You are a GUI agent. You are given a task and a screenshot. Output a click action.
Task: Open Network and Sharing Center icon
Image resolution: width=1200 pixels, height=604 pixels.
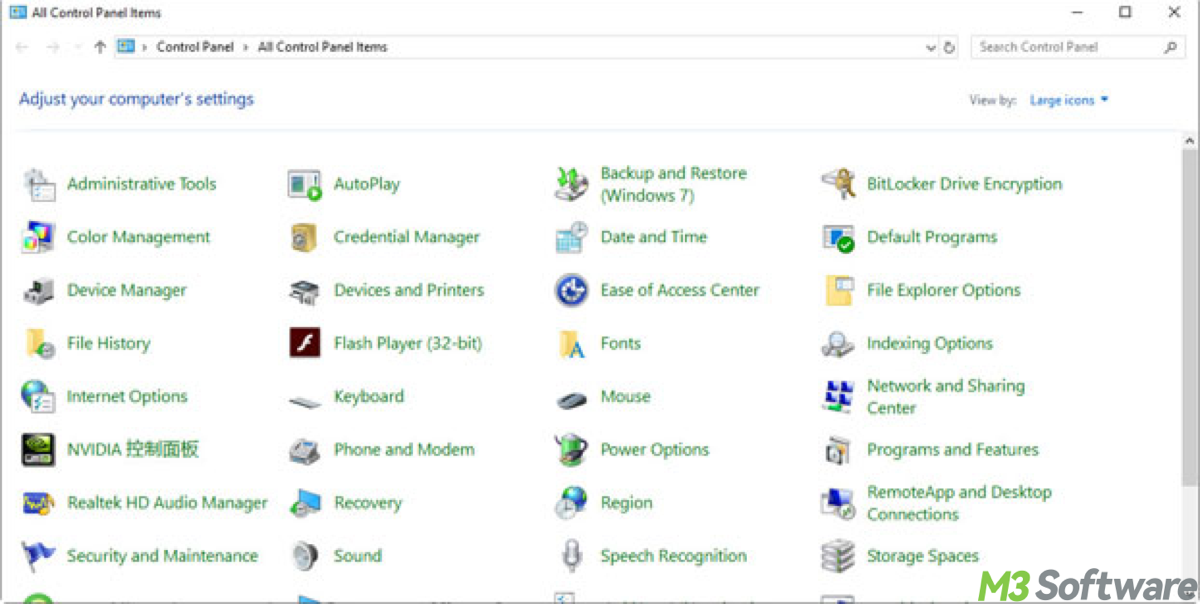pyautogui.click(x=838, y=396)
